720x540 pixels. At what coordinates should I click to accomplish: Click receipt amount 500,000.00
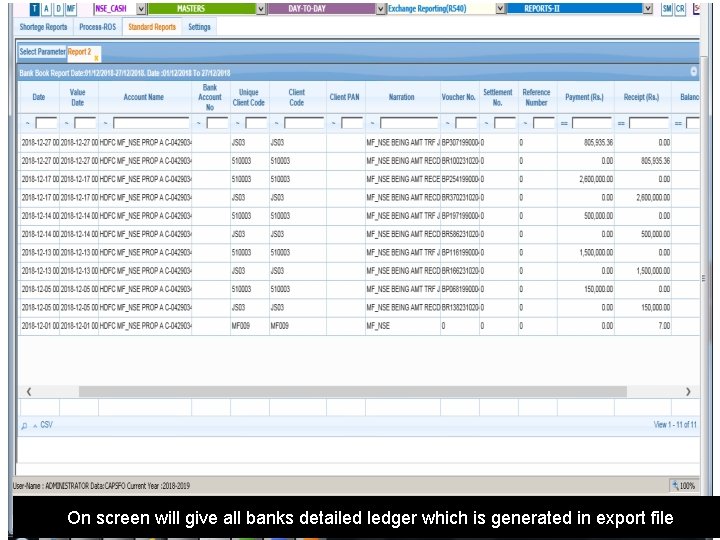point(656,234)
